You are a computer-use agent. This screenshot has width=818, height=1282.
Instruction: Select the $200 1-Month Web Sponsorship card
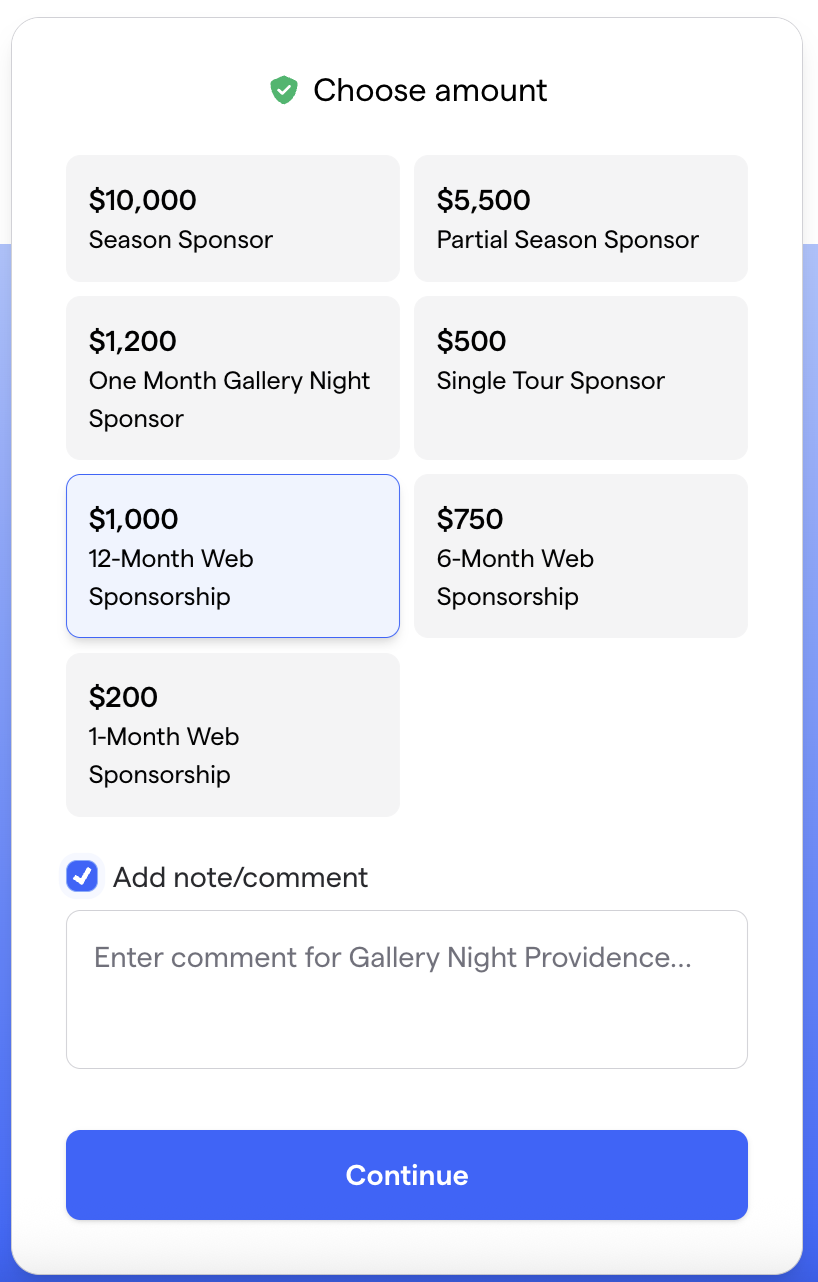tap(232, 734)
